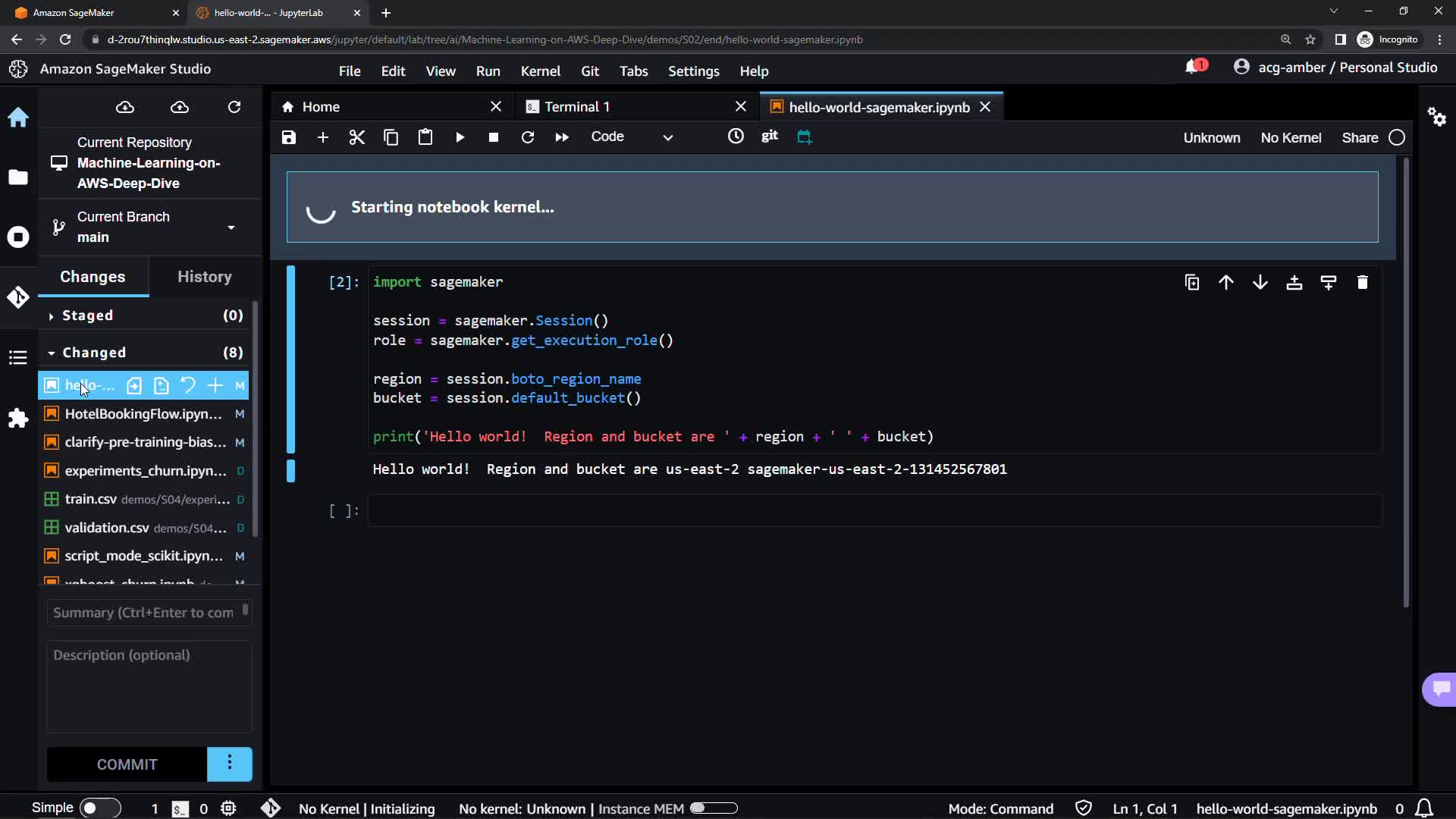Switch to the History tab
Viewport: 1456px width, 819px height.
pos(204,277)
